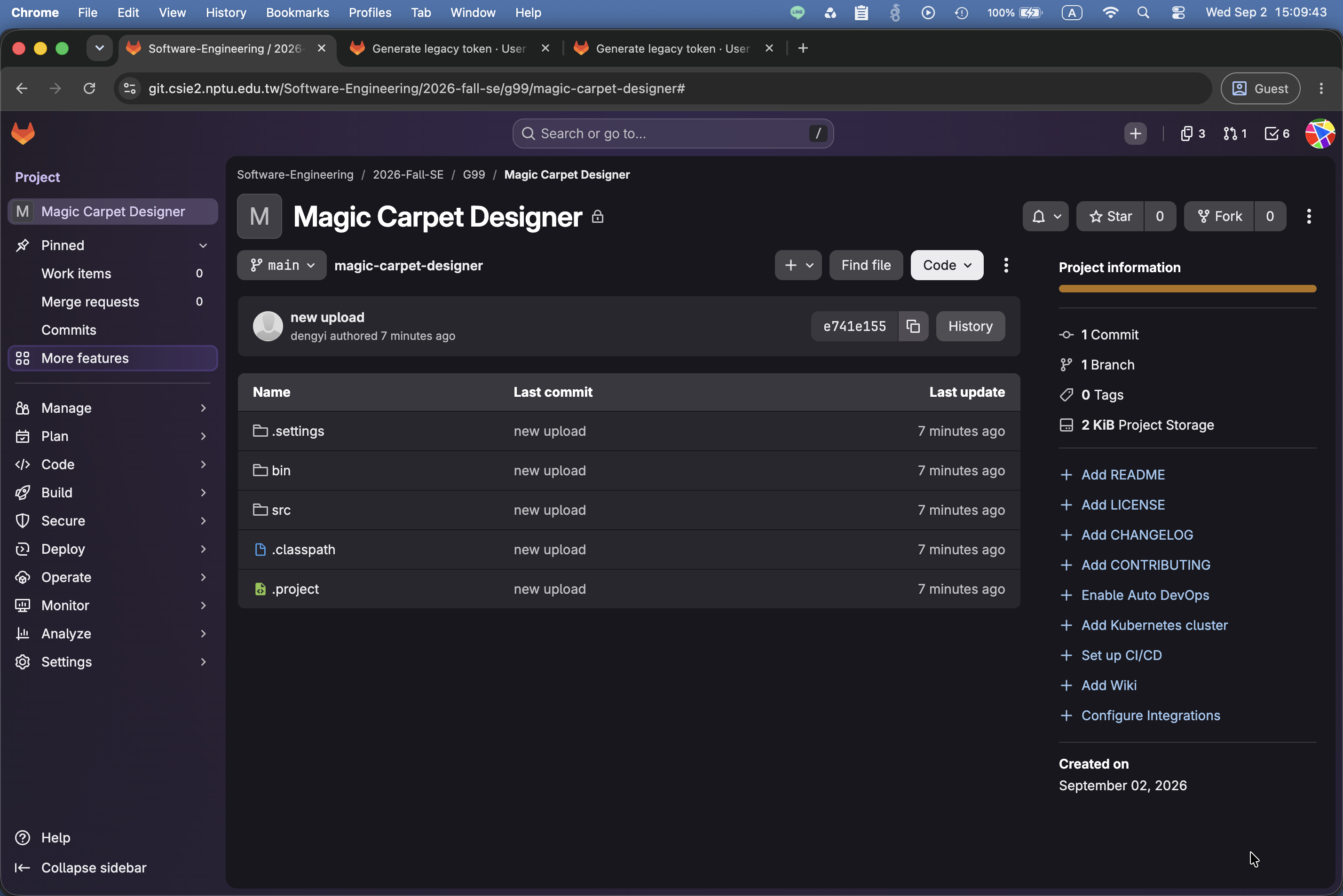Click the History button for commits
1343x896 pixels.
click(970, 326)
